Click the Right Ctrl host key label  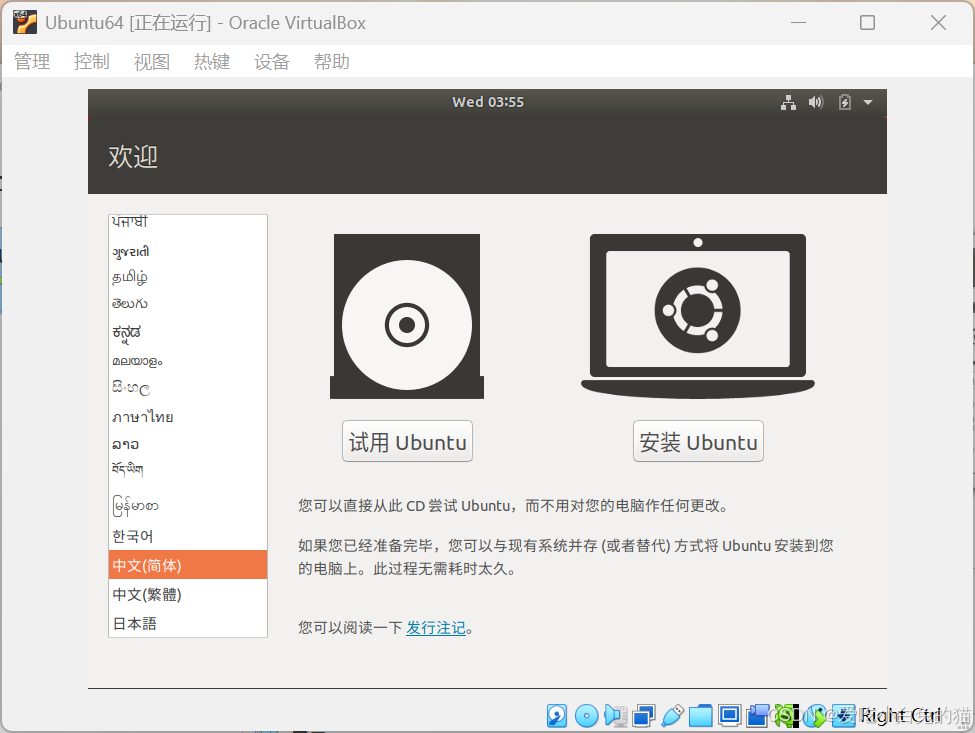click(x=900, y=716)
